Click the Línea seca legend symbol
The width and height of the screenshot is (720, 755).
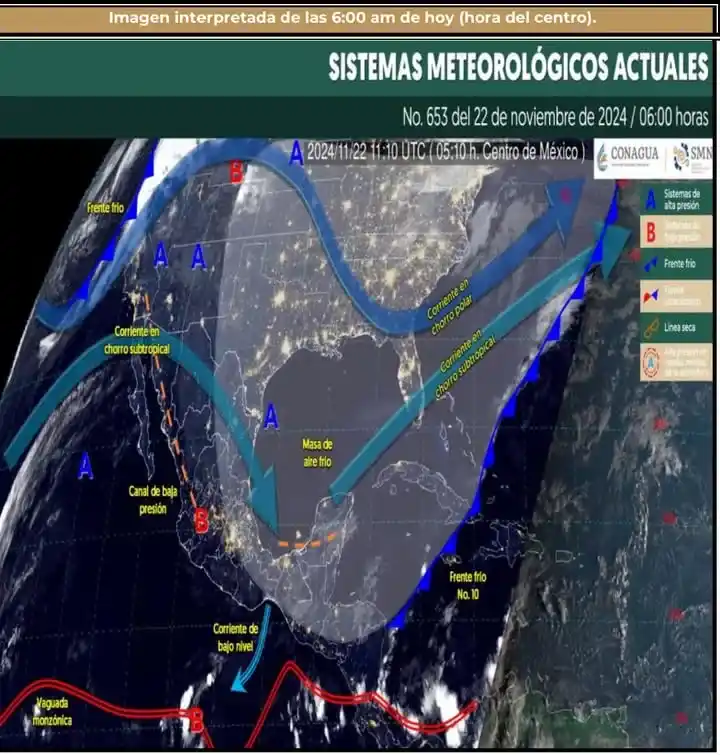pos(651,328)
